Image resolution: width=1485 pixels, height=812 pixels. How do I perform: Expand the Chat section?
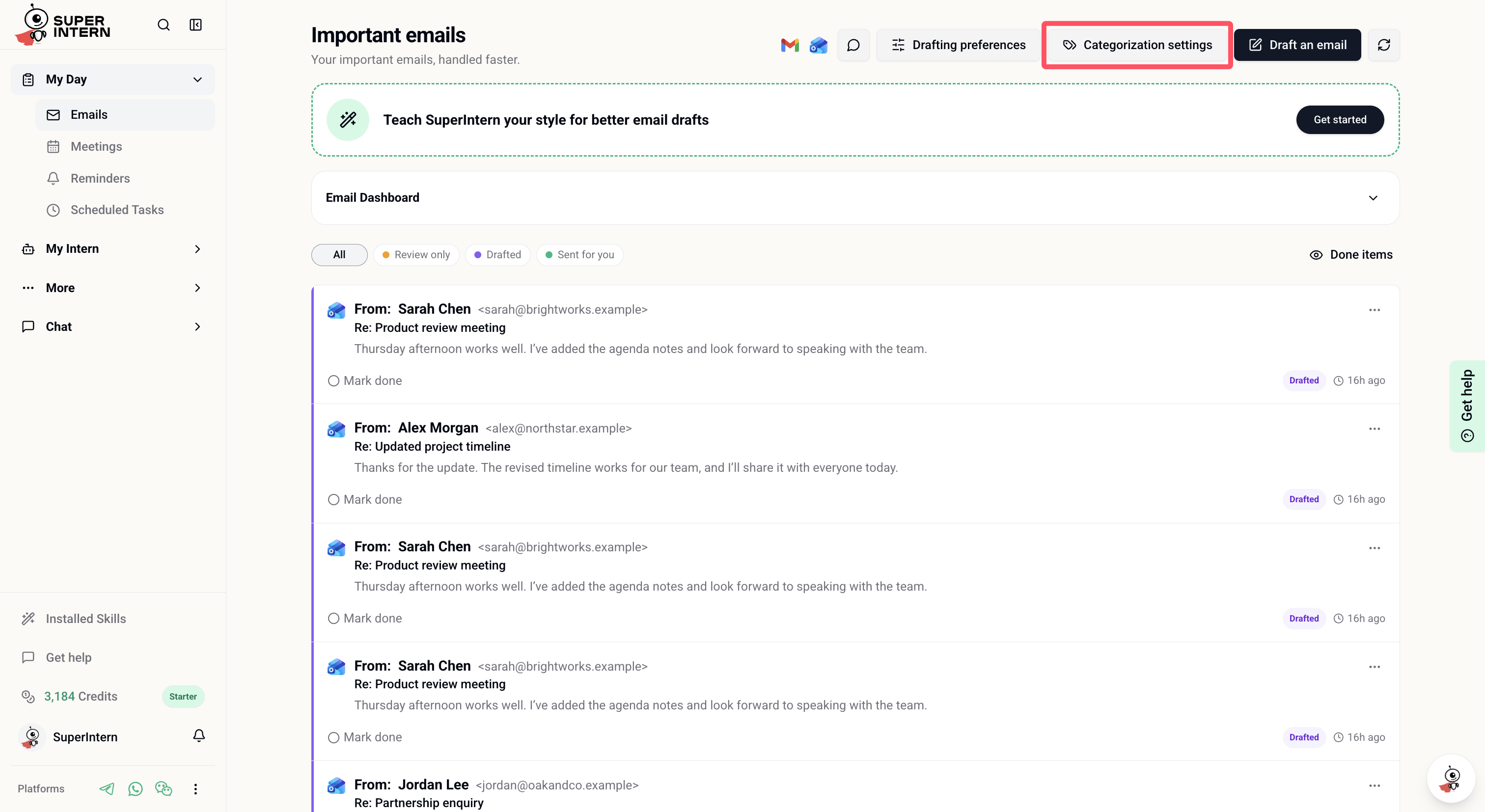click(x=113, y=327)
